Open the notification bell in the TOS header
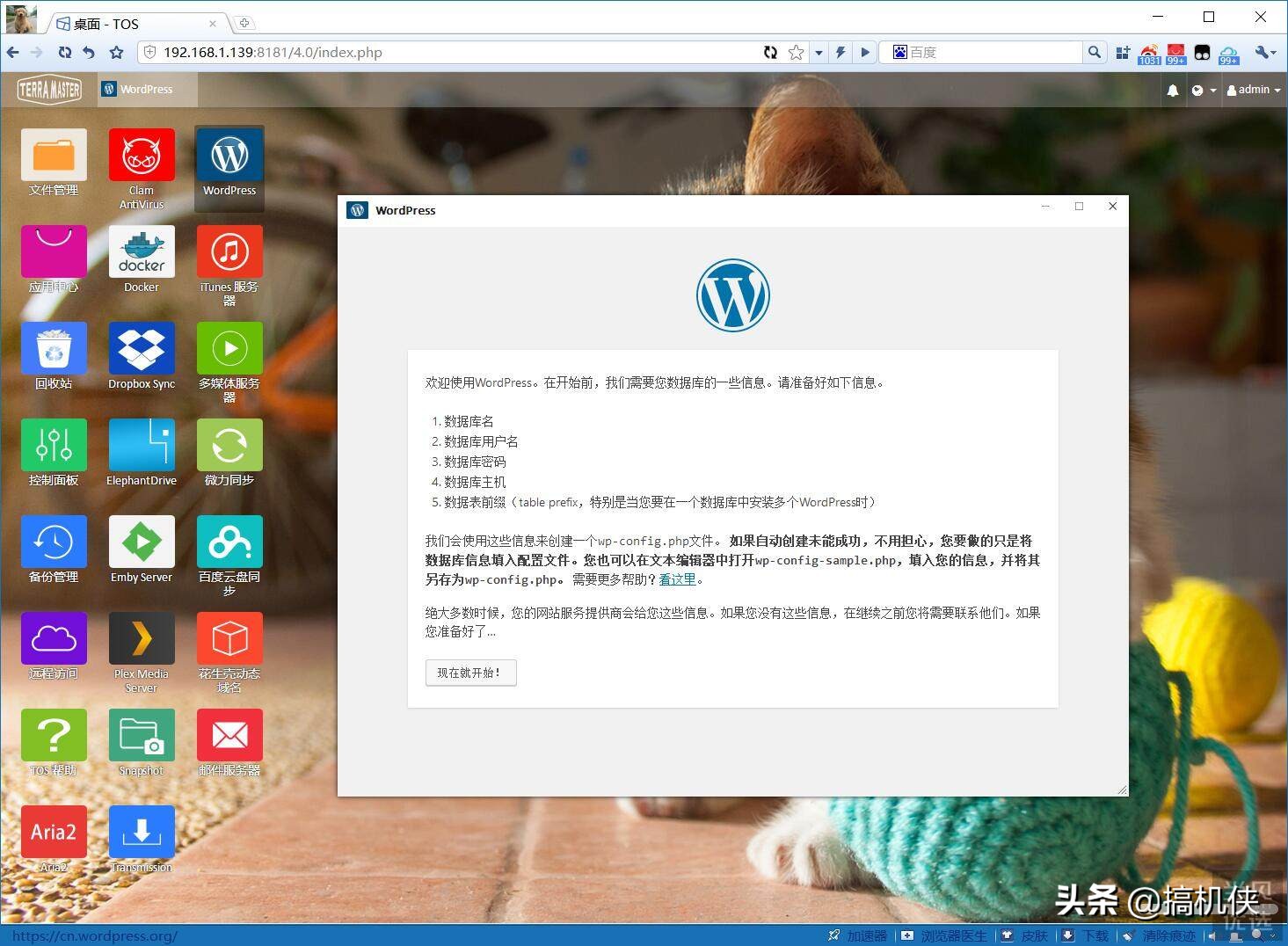This screenshot has width=1288, height=946. (x=1173, y=89)
